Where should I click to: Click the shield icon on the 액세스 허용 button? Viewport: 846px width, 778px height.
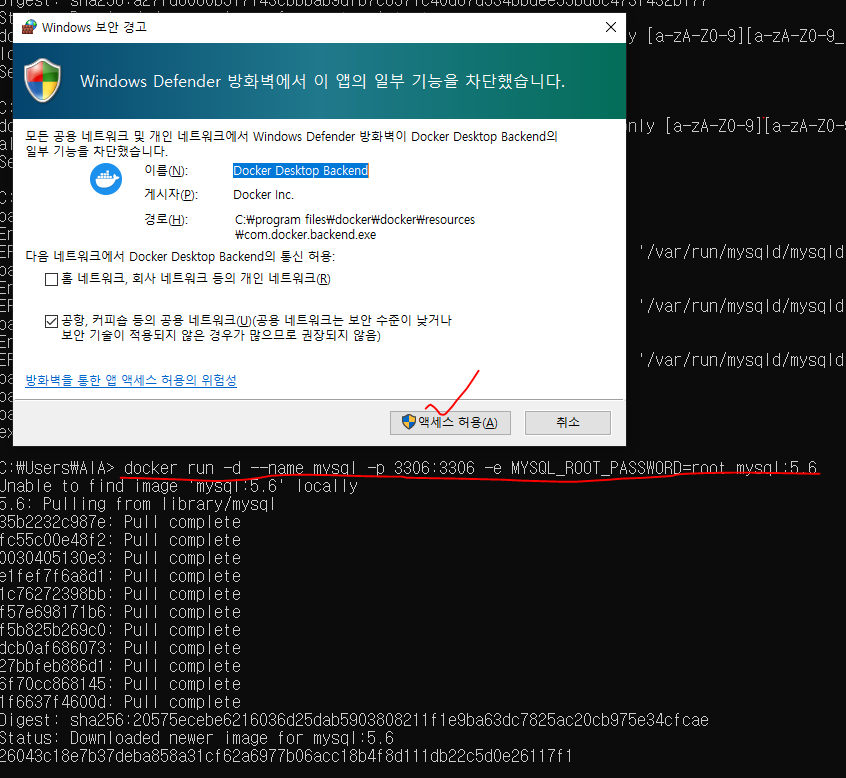tap(408, 422)
